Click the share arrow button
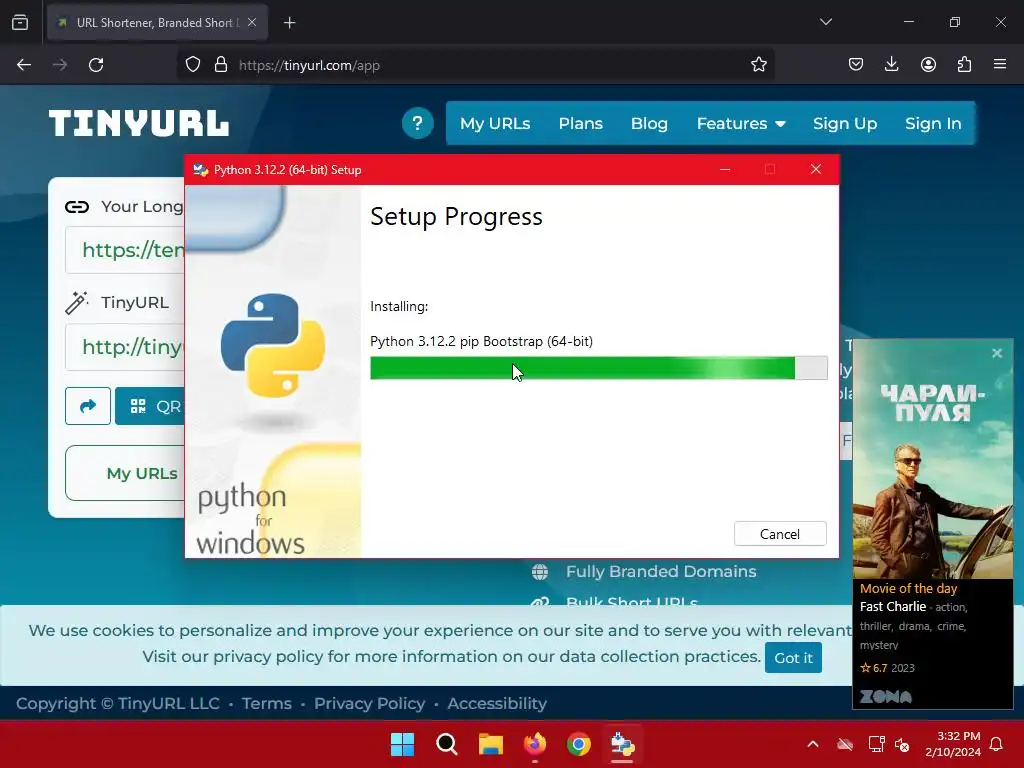This screenshot has height=768, width=1024. point(88,406)
